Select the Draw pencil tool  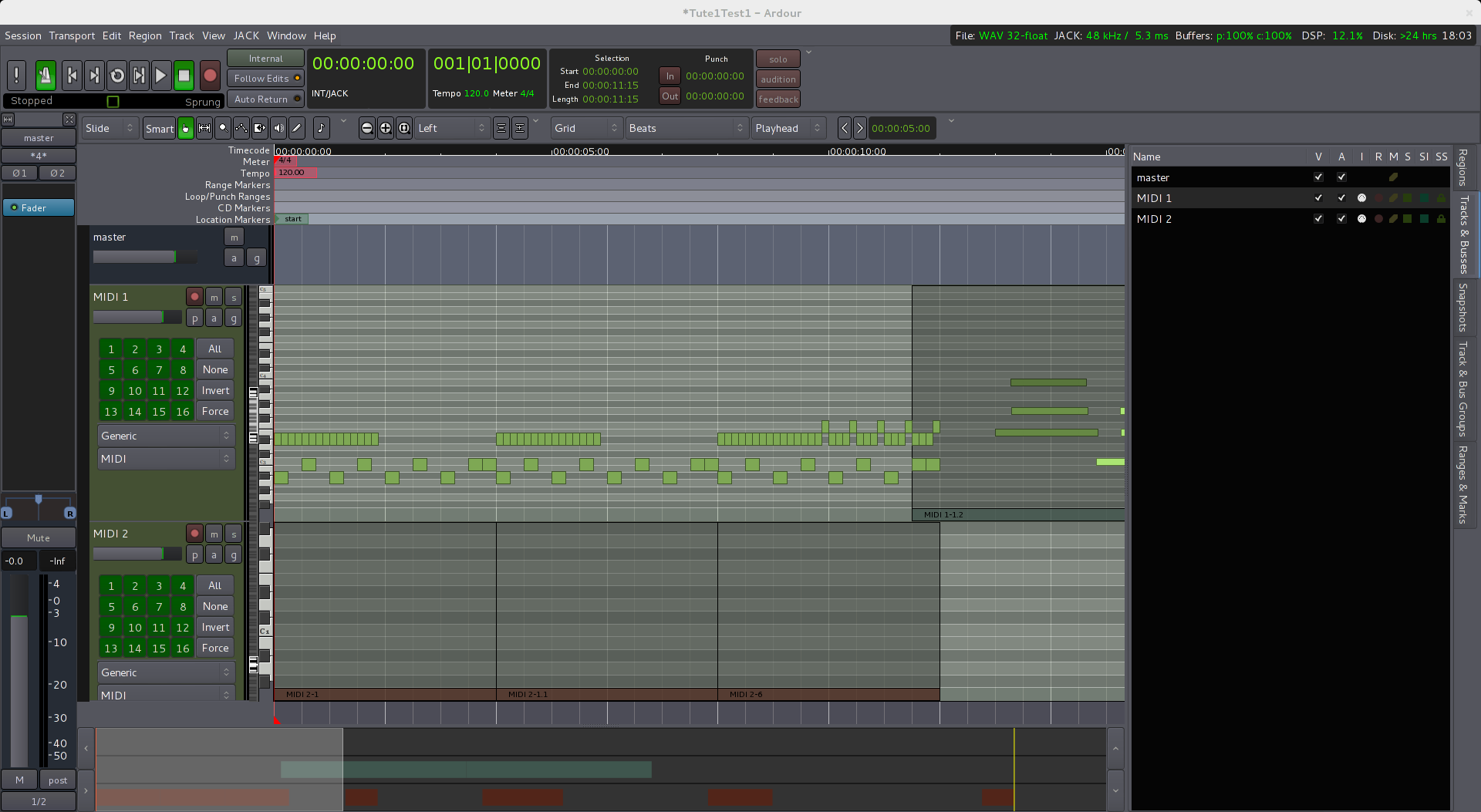[297, 128]
